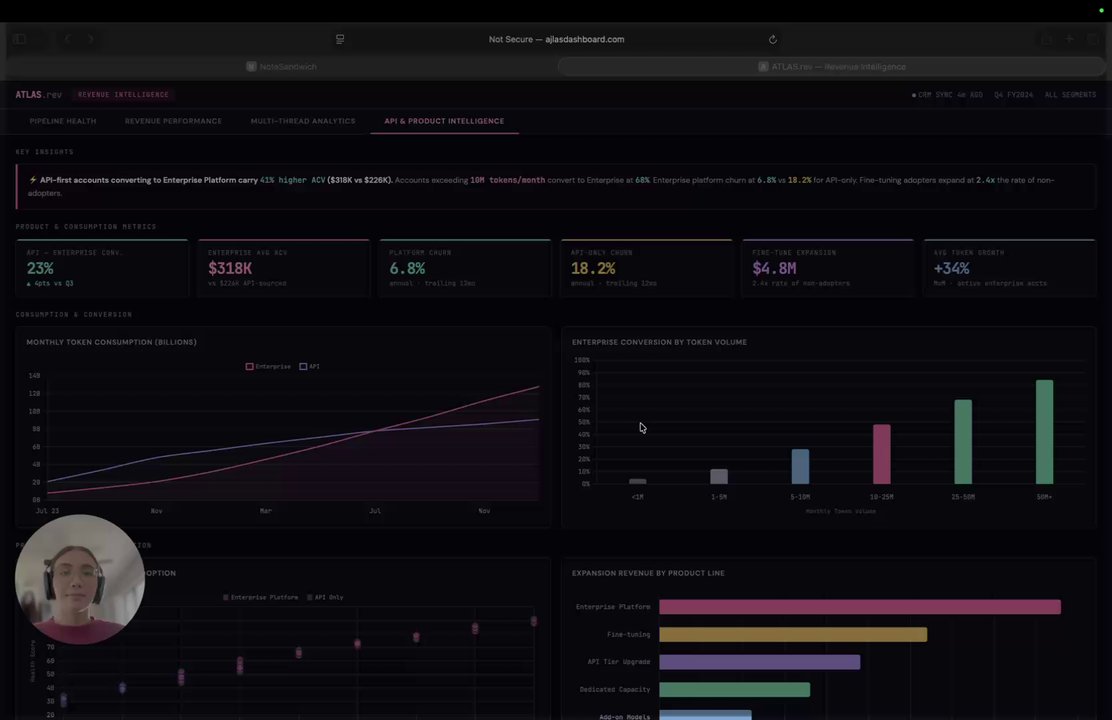
Task: Toggle the Enterprise legend in token consumption chart
Action: click(x=268, y=367)
